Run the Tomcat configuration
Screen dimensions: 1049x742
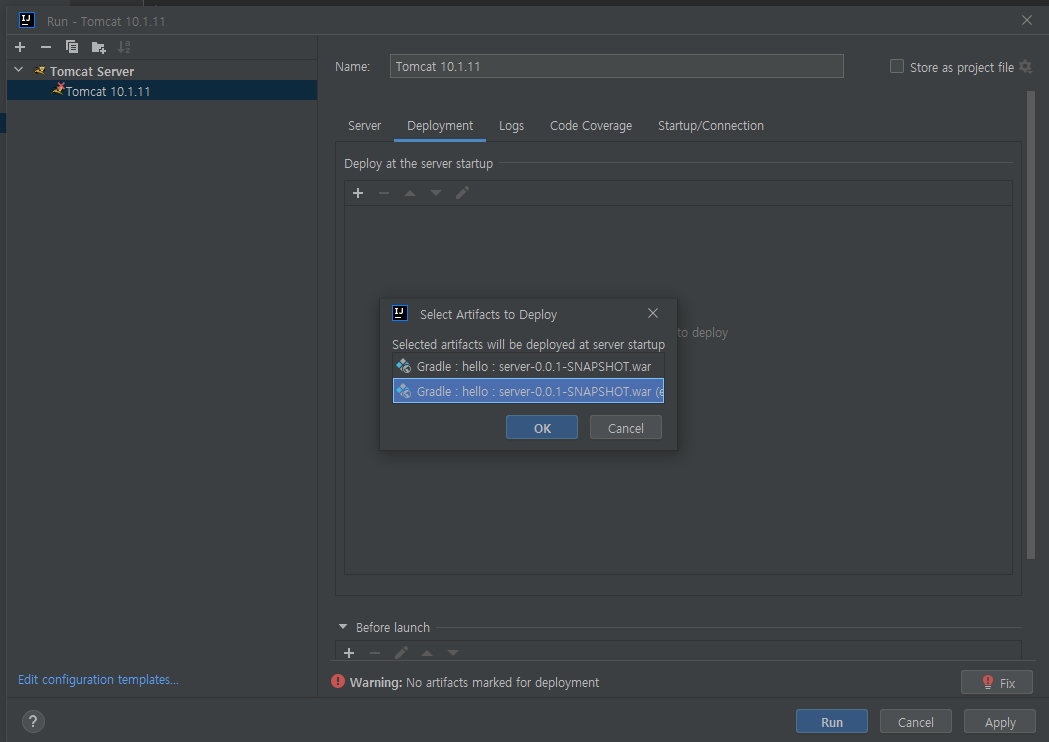point(832,721)
